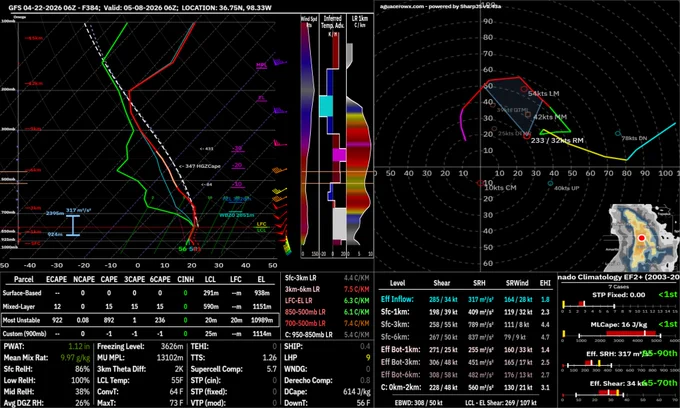This screenshot has height=408, width=680.
Task: Click the 233 / 32kts RM hodograph marker
Action: [x=526, y=137]
